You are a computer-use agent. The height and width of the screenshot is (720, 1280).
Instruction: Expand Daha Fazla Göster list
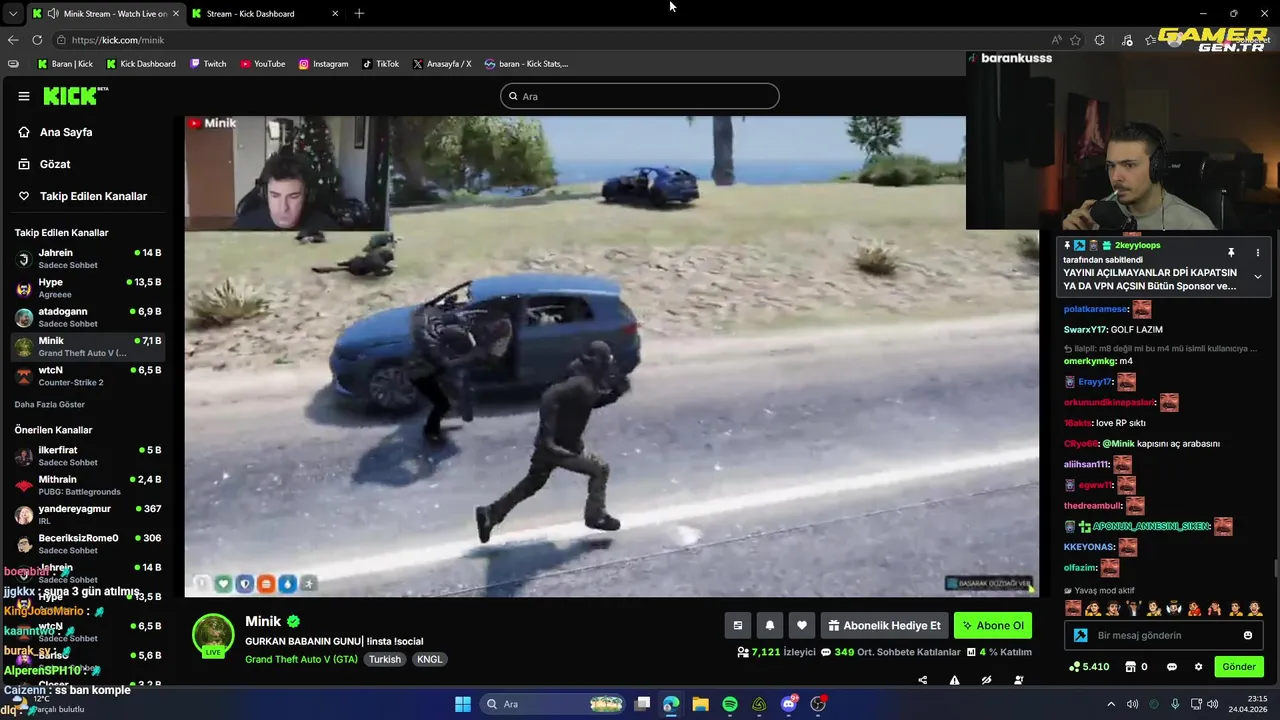coord(50,405)
